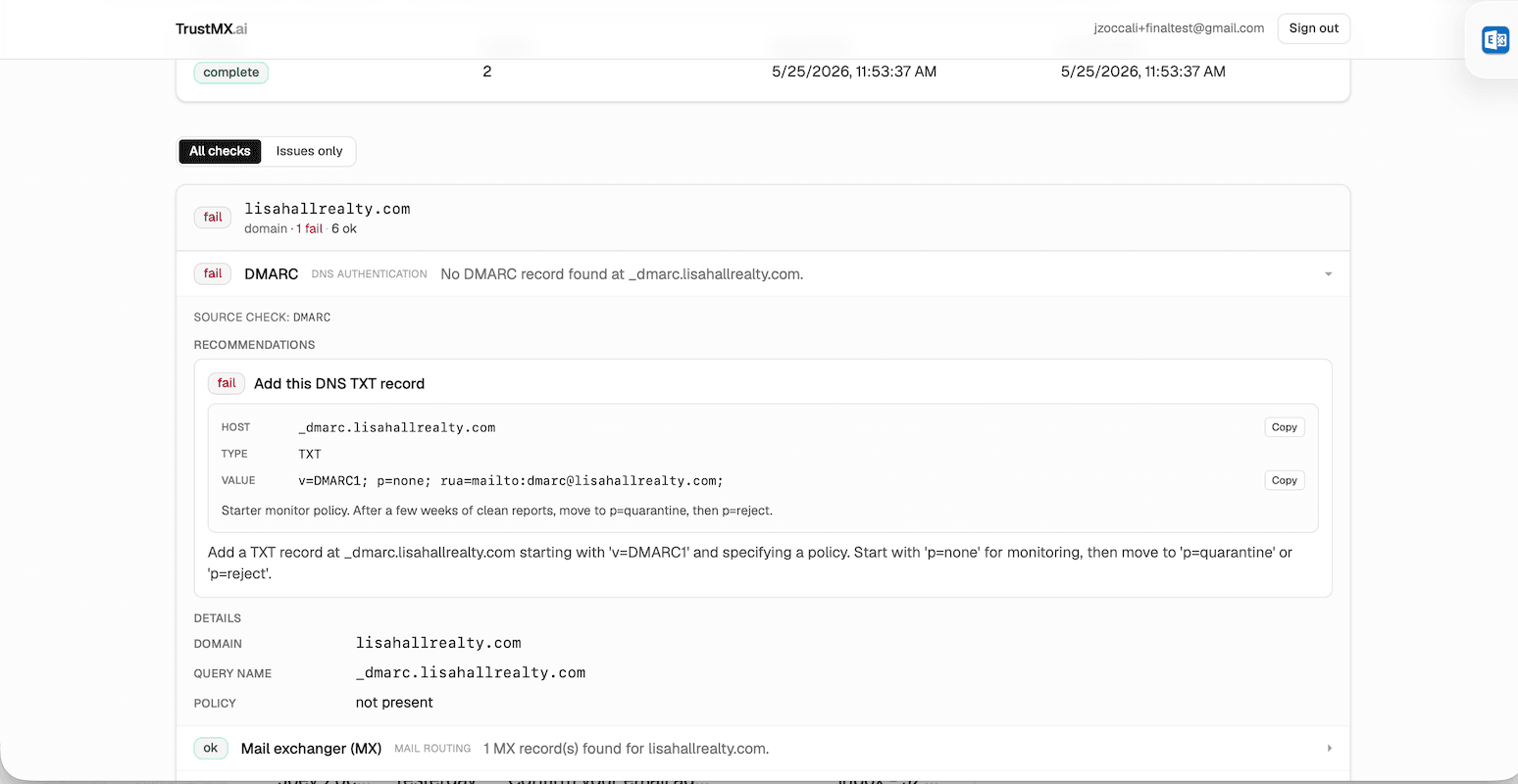Viewport: 1518px width, 784px height.
Task: Click the DETAILS heading
Action: click(x=218, y=618)
